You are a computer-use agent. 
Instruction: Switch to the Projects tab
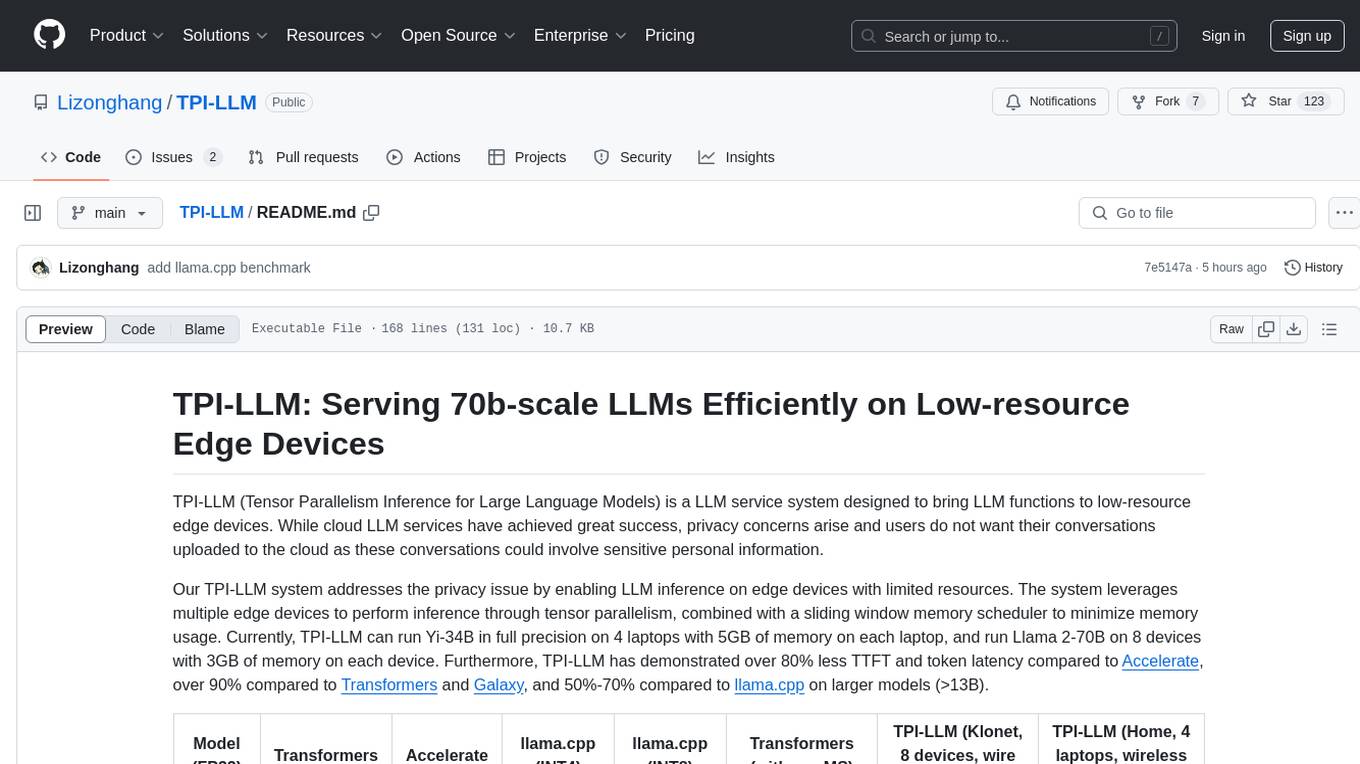point(527,157)
